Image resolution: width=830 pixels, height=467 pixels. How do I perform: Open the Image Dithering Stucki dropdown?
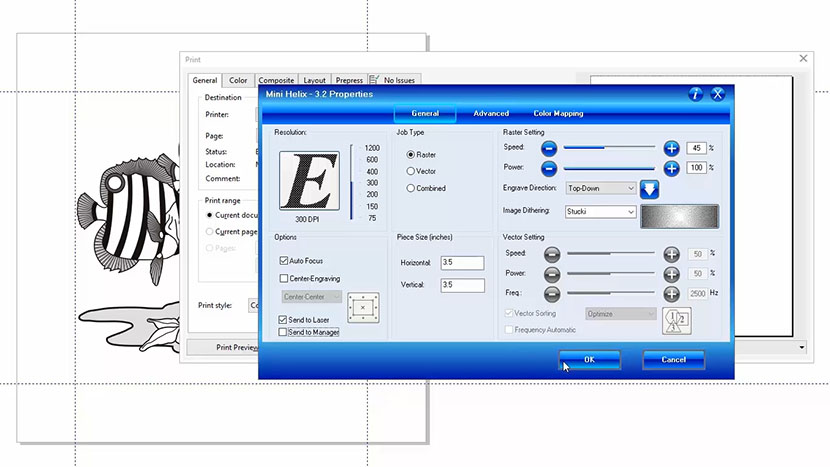tap(600, 212)
